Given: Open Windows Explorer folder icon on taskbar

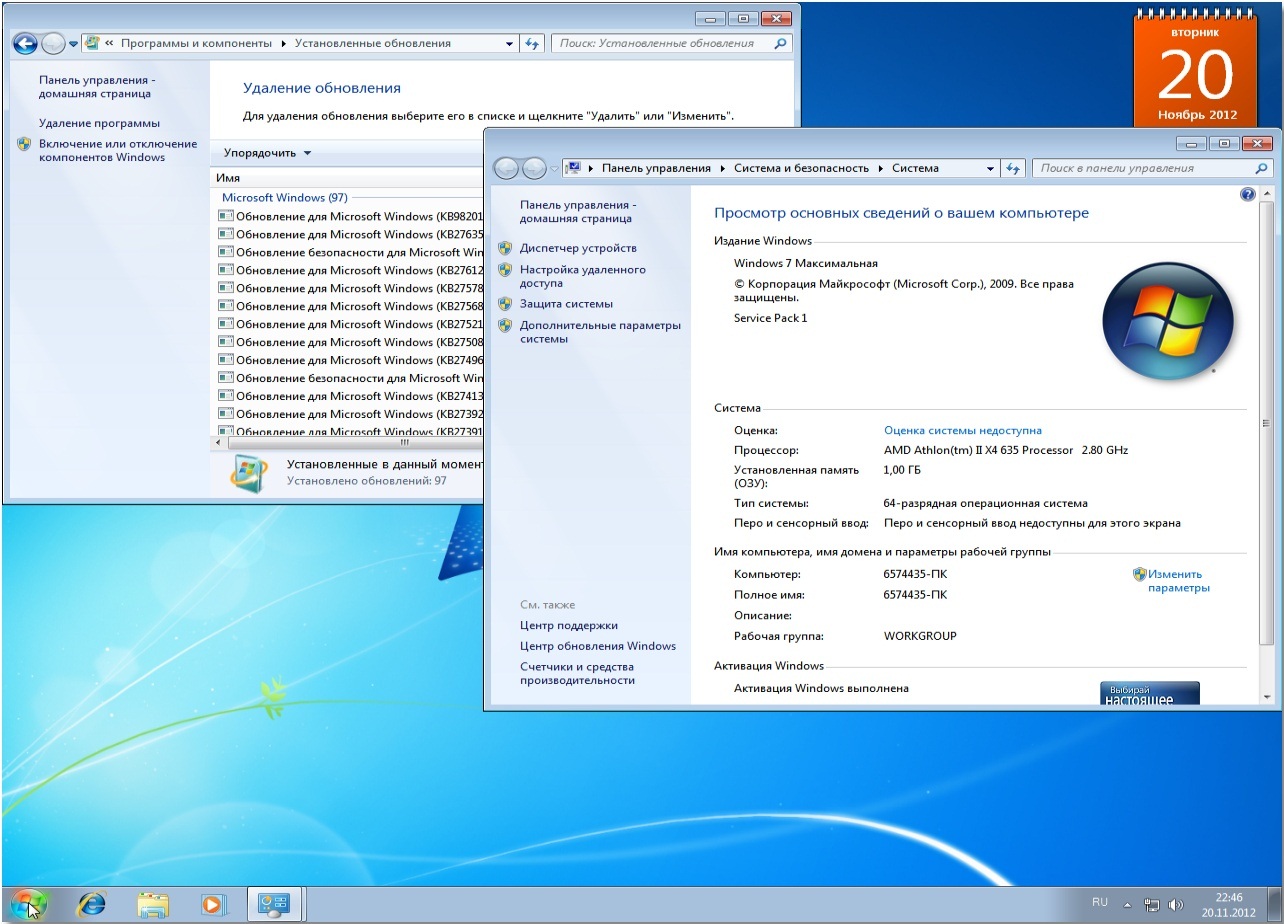Looking at the screenshot, I should (x=153, y=905).
